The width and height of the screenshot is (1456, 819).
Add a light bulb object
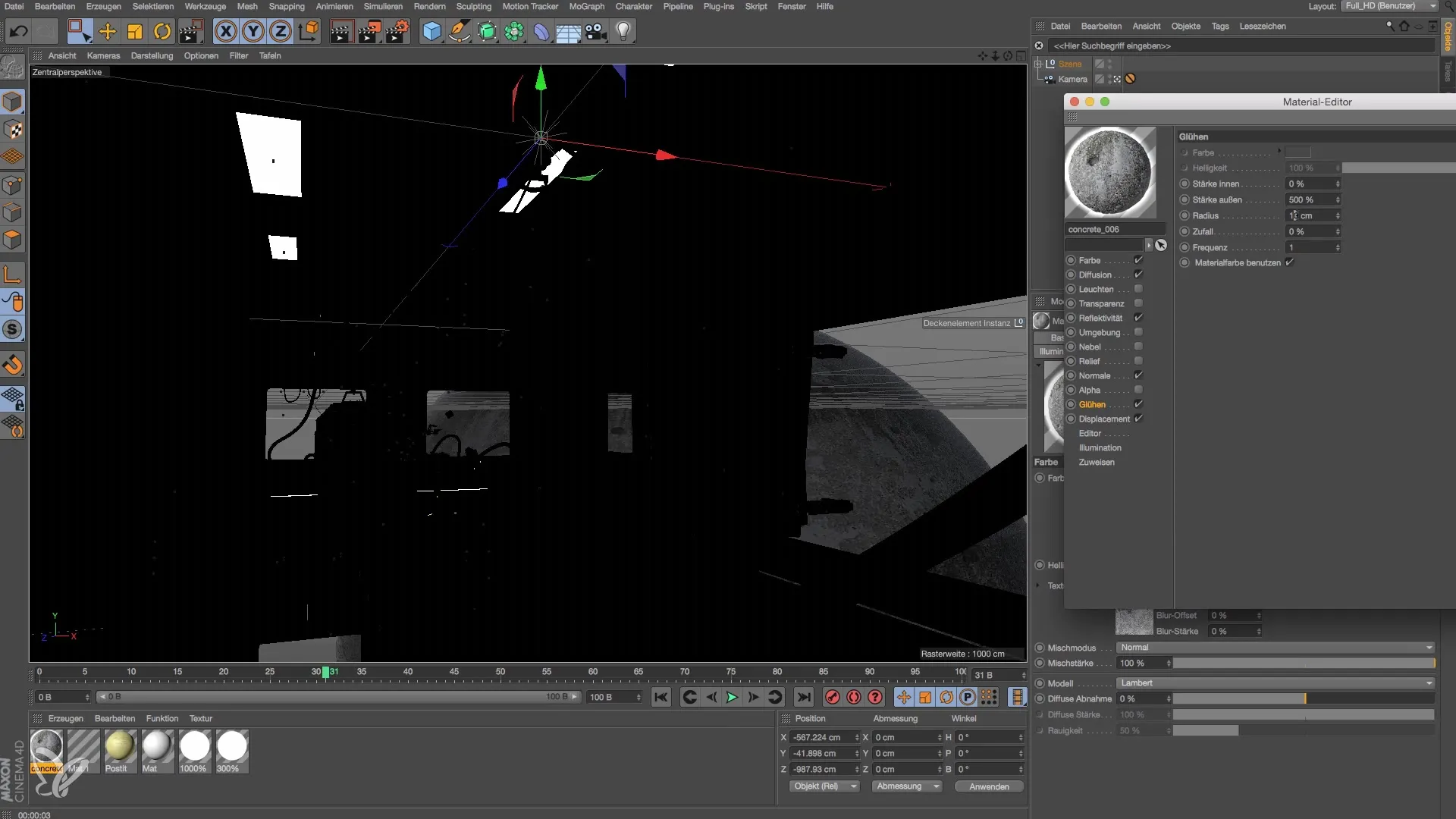[623, 31]
